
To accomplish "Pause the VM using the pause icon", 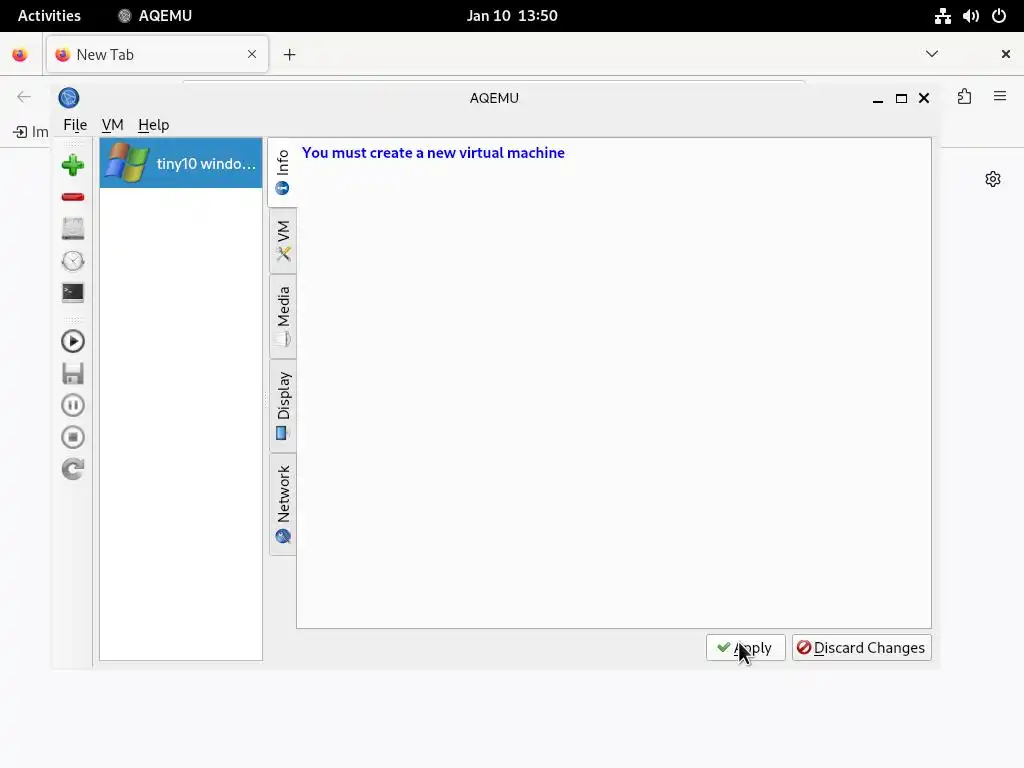I will (72, 405).
